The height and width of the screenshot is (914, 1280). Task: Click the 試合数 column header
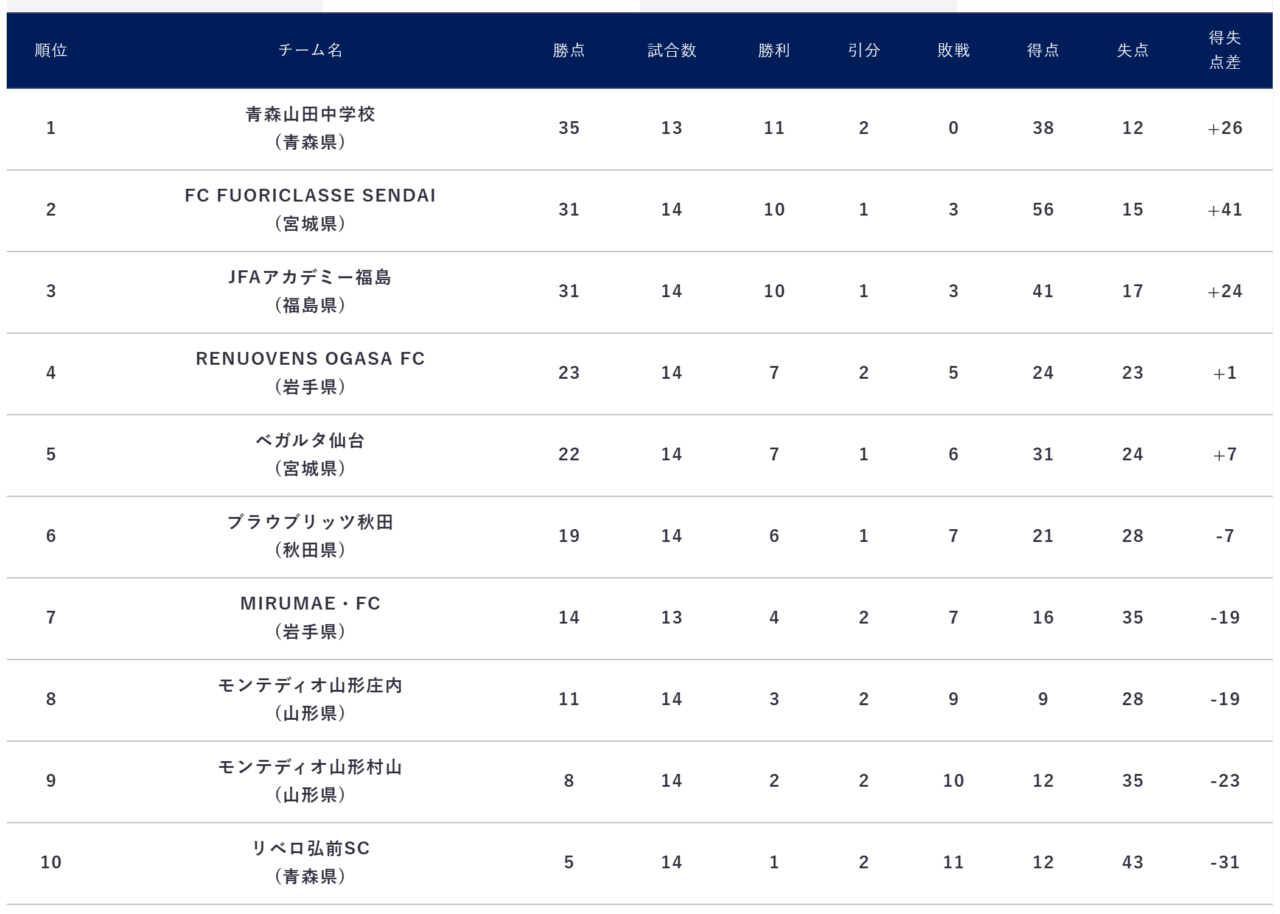click(x=672, y=51)
